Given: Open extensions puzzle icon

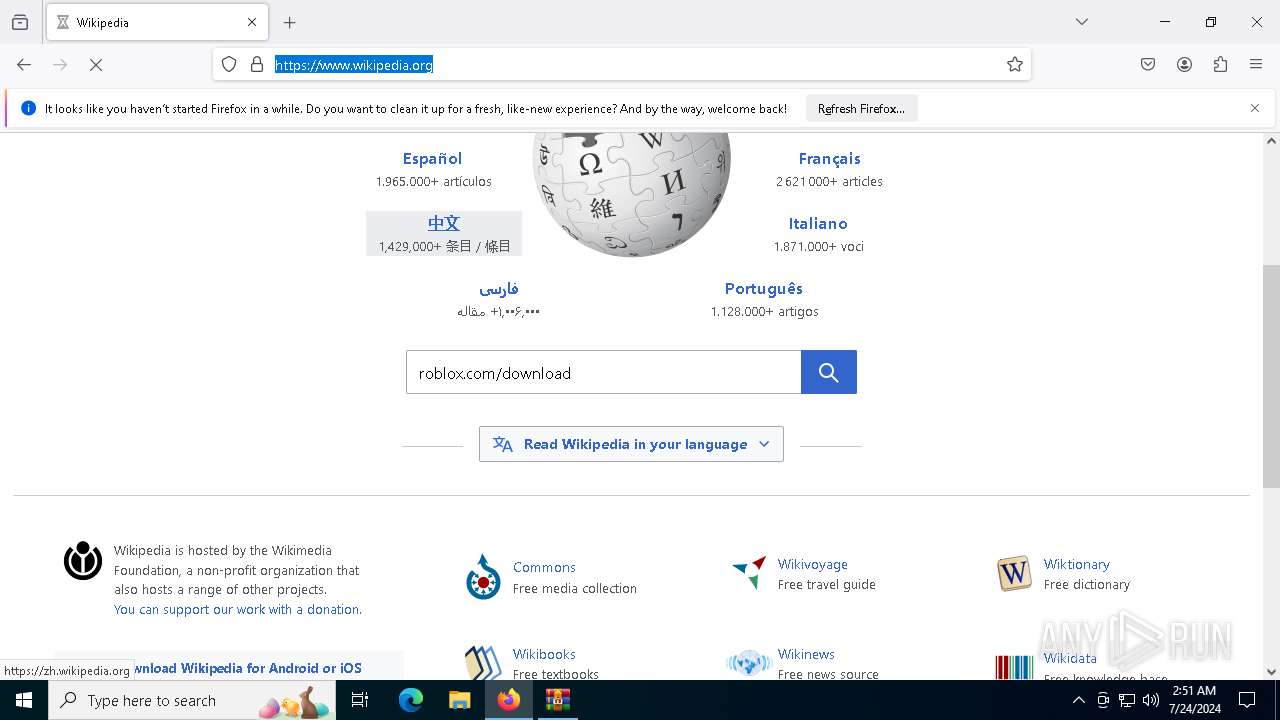Looking at the screenshot, I should pos(1220,65).
